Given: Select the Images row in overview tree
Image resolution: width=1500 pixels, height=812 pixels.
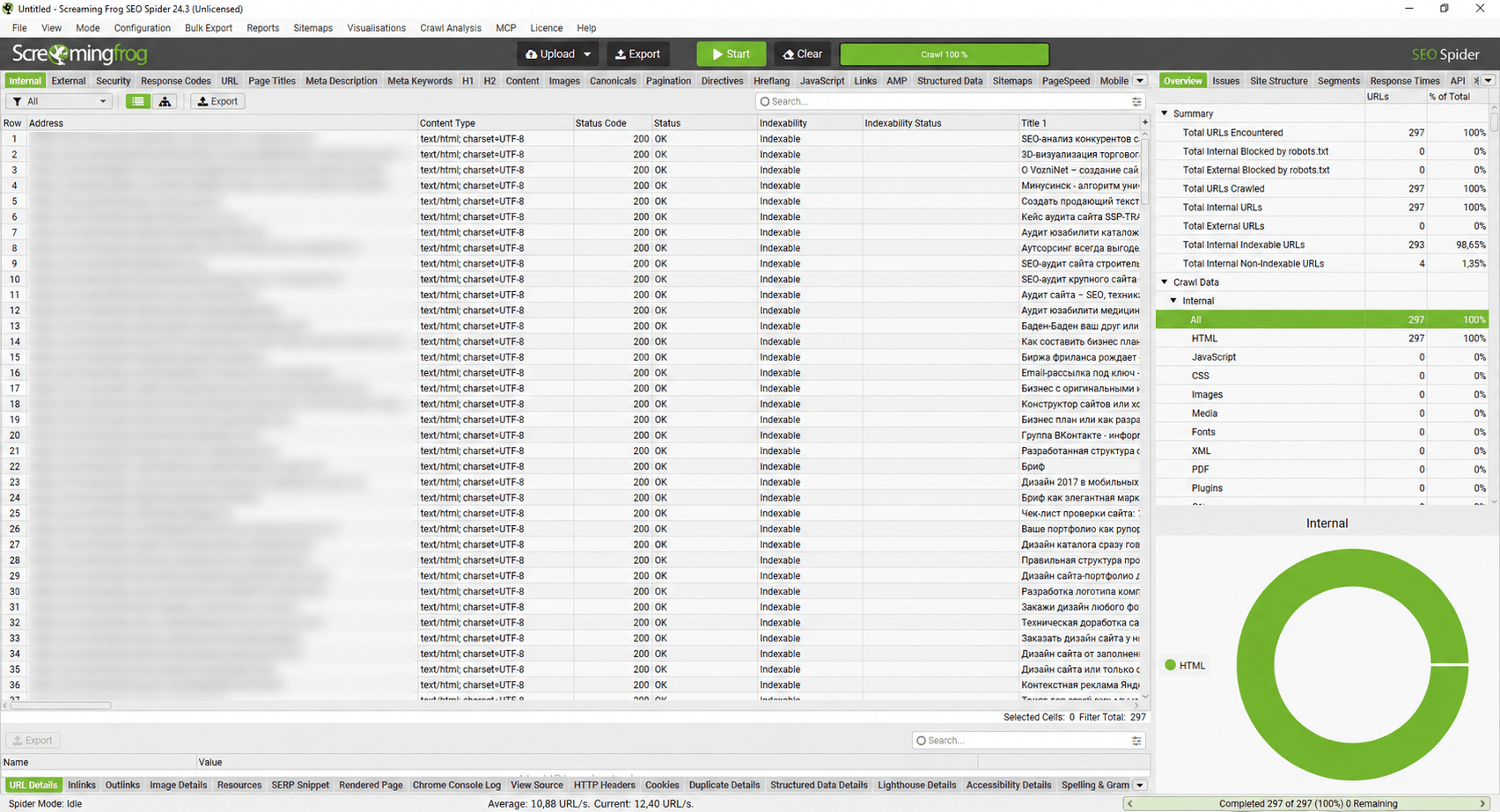Looking at the screenshot, I should point(1321,394).
